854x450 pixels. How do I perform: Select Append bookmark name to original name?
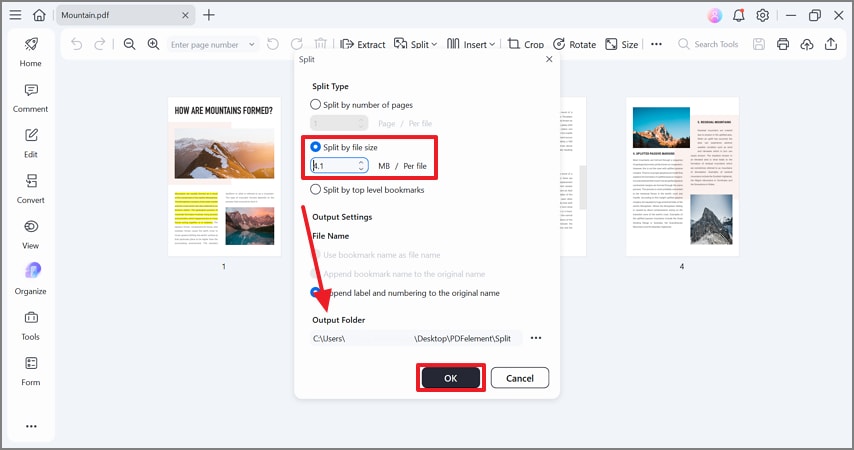coord(398,273)
